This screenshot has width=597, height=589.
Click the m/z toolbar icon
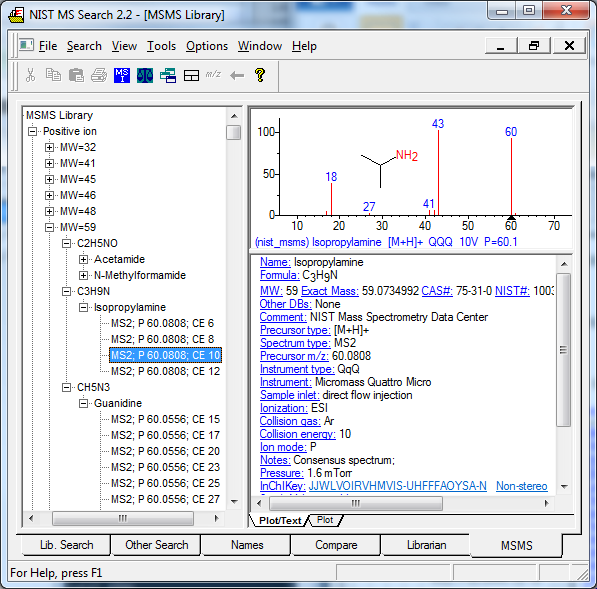point(213,74)
